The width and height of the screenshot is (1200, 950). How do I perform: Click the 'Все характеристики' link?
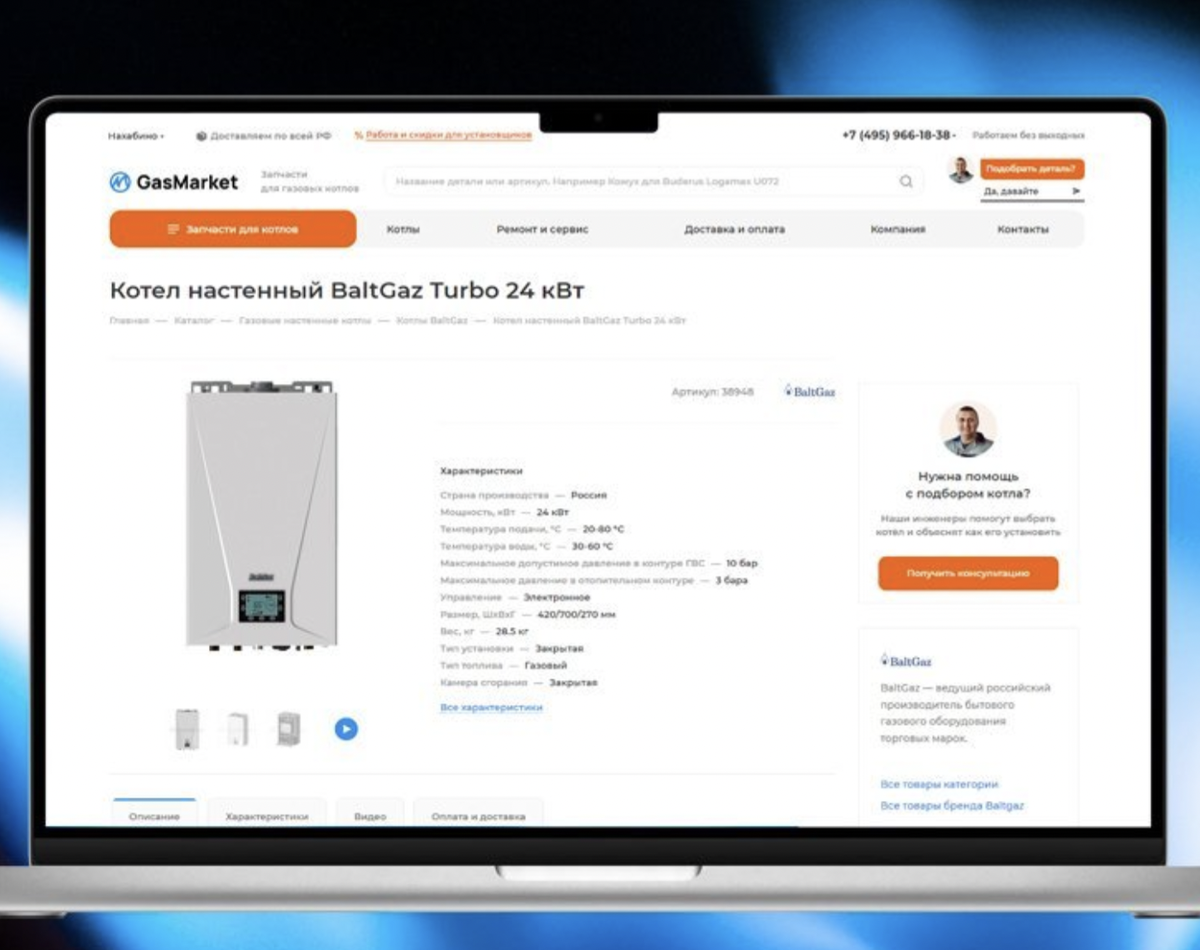pyautogui.click(x=491, y=707)
